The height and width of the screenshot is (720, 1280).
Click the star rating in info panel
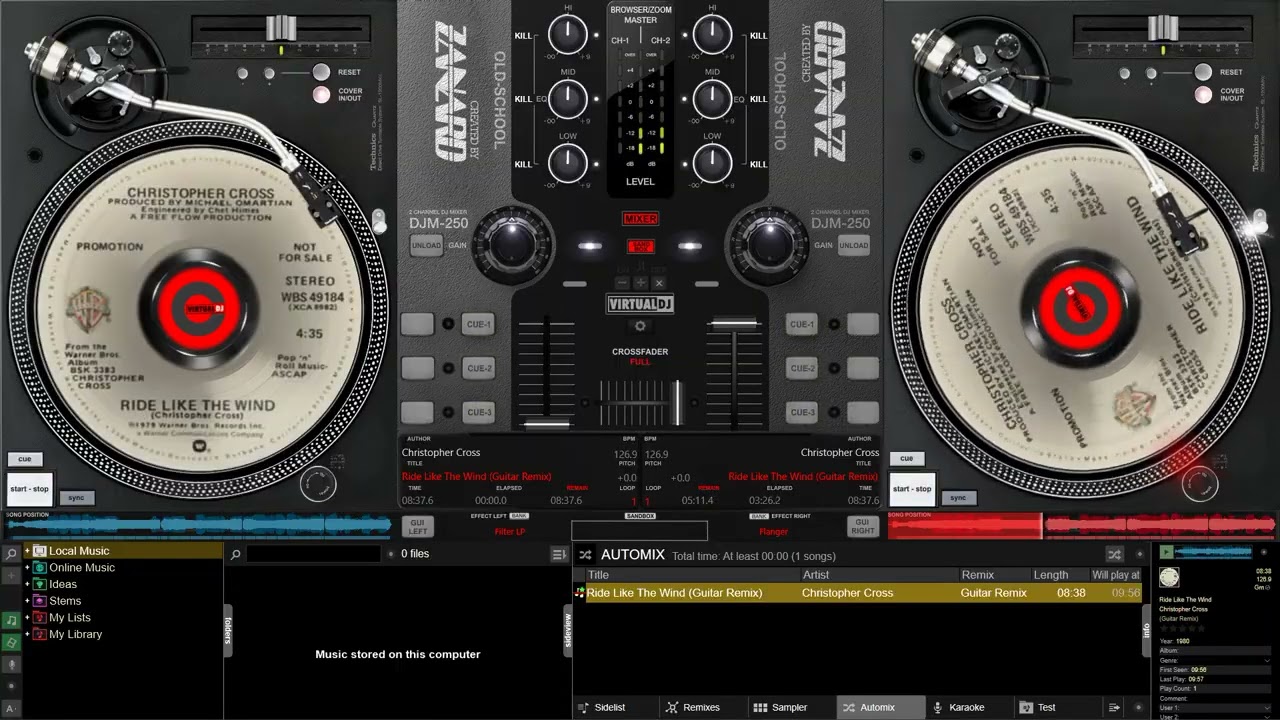pyautogui.click(x=1182, y=628)
